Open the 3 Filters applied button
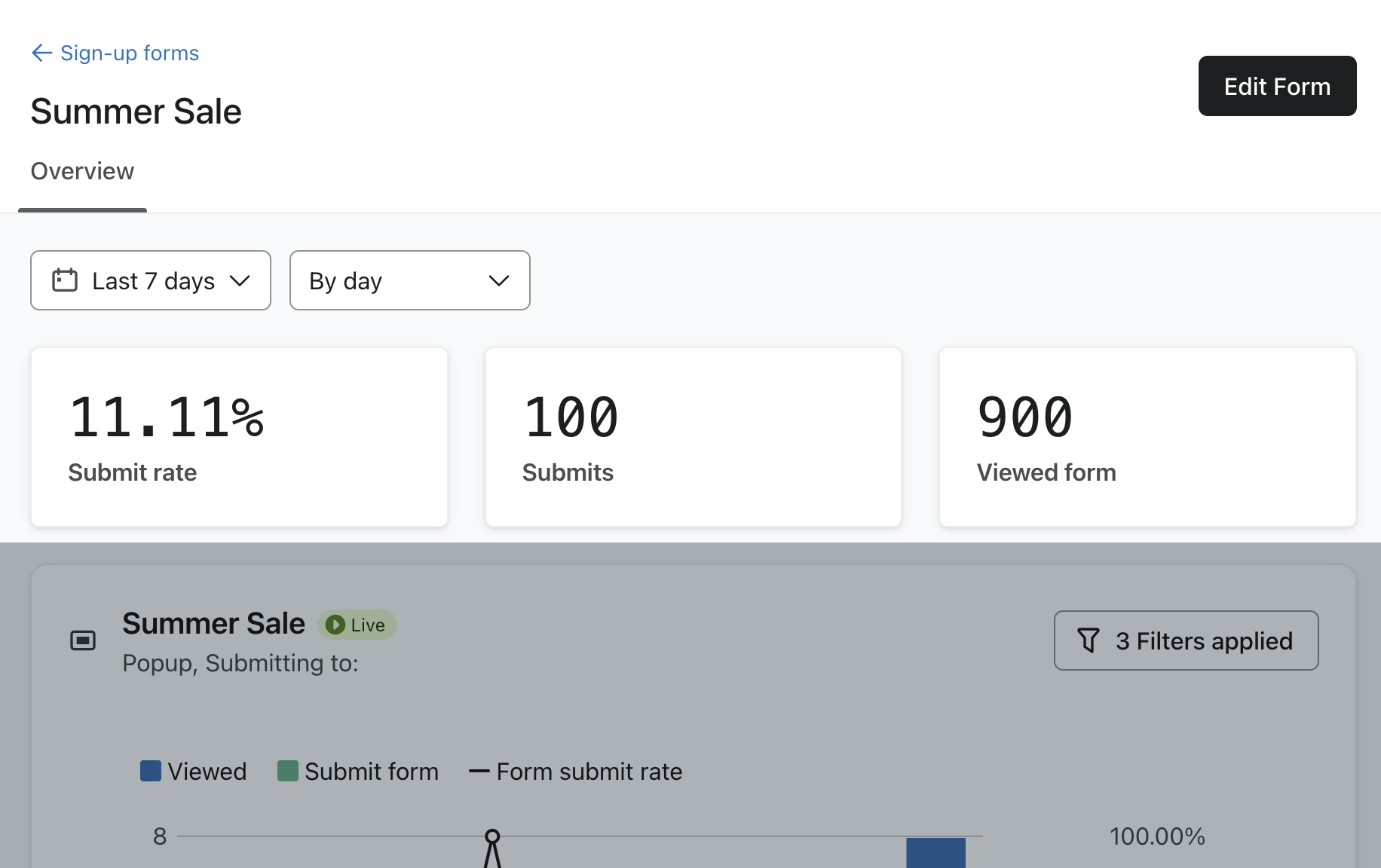This screenshot has height=868, width=1381. (1186, 640)
